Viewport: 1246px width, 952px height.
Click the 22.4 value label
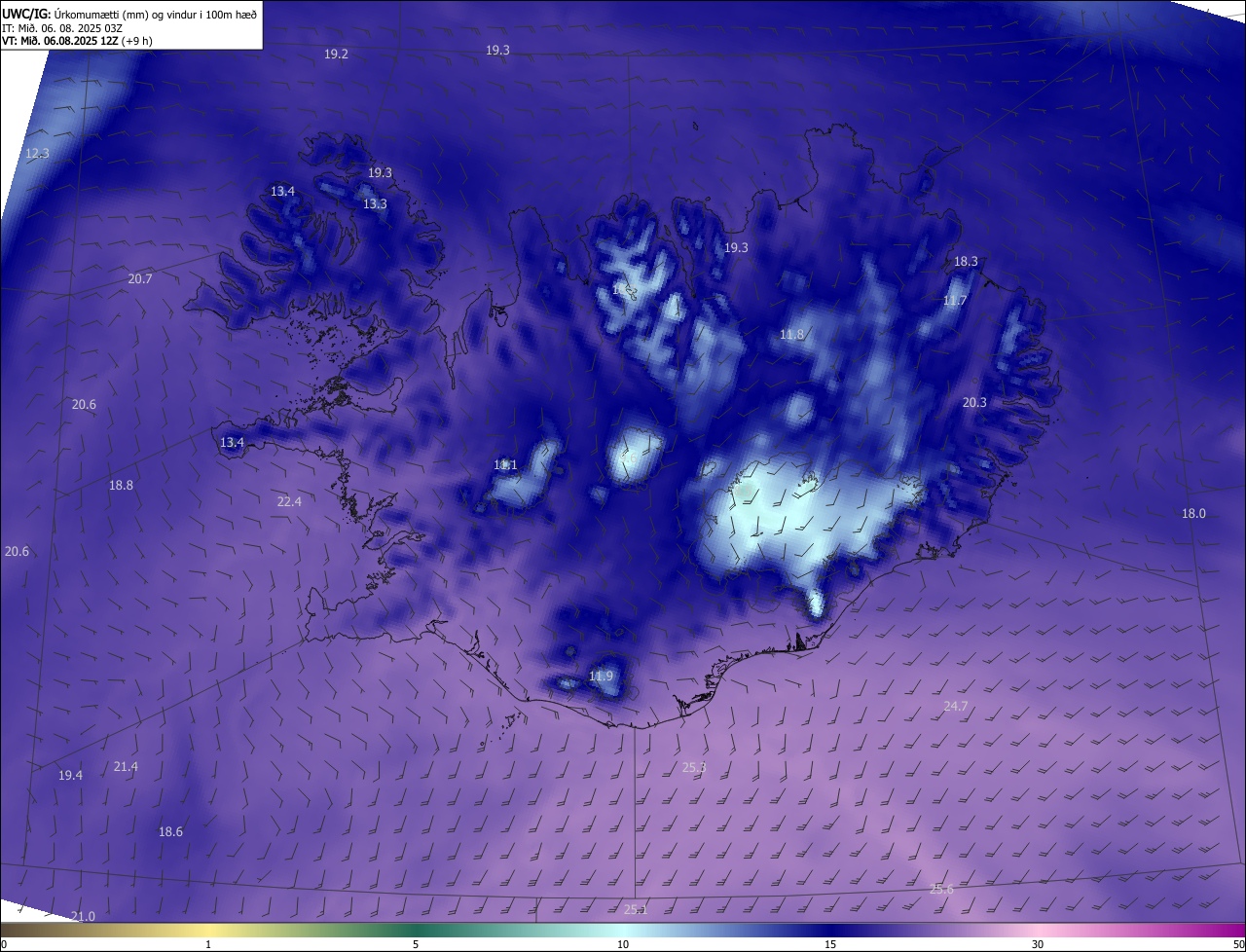tap(289, 502)
